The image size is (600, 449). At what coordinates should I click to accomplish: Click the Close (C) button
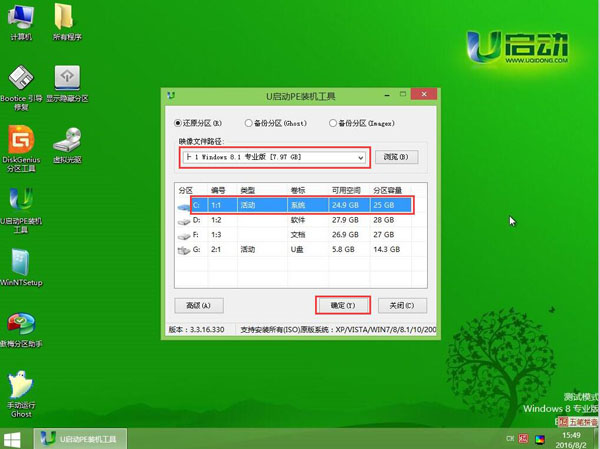point(402,305)
